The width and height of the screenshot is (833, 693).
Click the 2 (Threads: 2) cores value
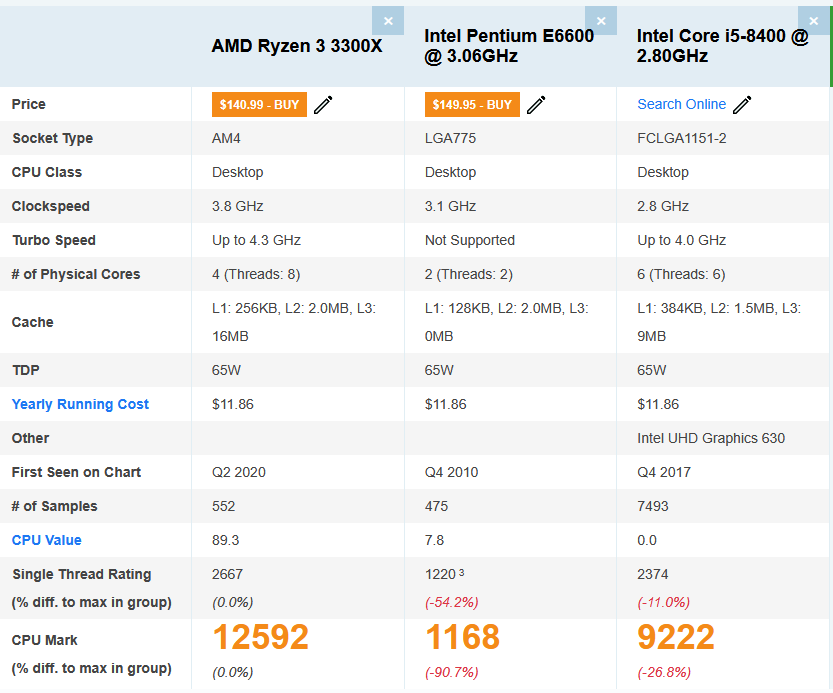coord(469,275)
